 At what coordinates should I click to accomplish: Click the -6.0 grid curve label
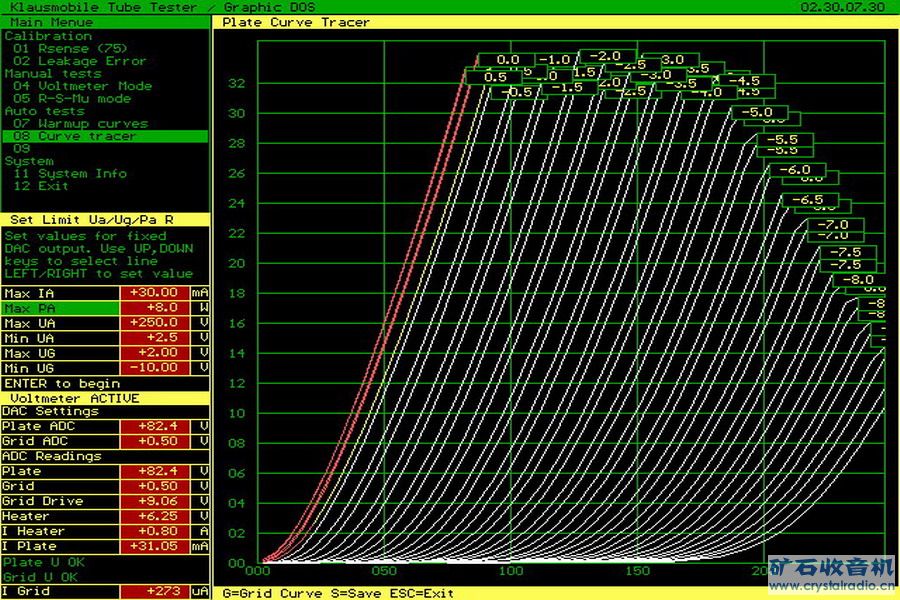pyautogui.click(x=796, y=170)
